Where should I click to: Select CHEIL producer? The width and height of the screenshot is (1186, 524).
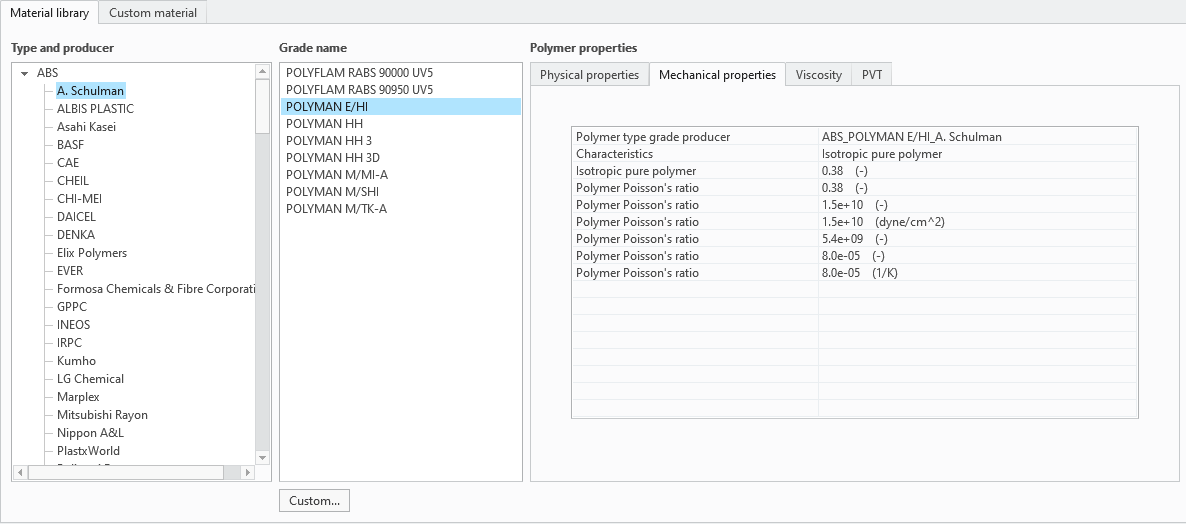[x=73, y=181]
